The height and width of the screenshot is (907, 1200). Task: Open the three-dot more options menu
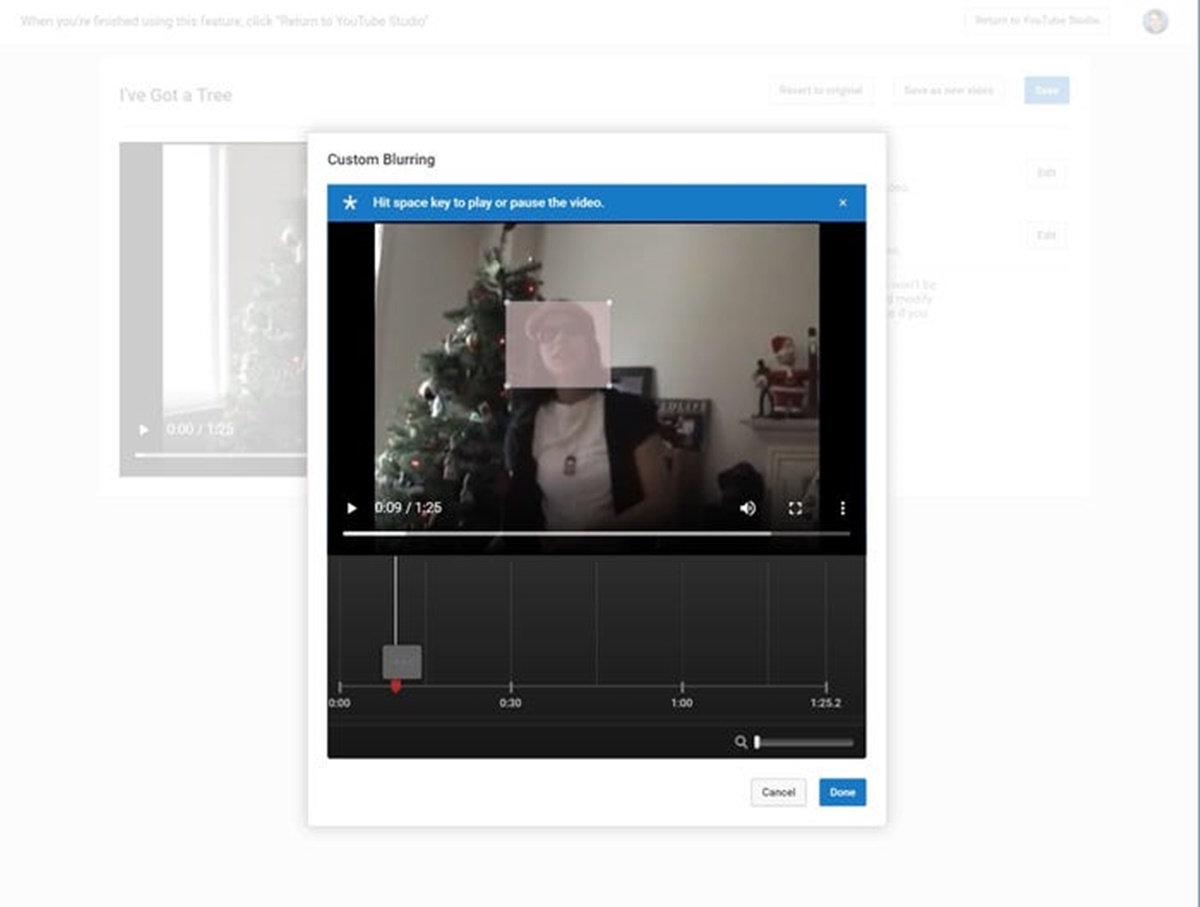click(x=842, y=508)
